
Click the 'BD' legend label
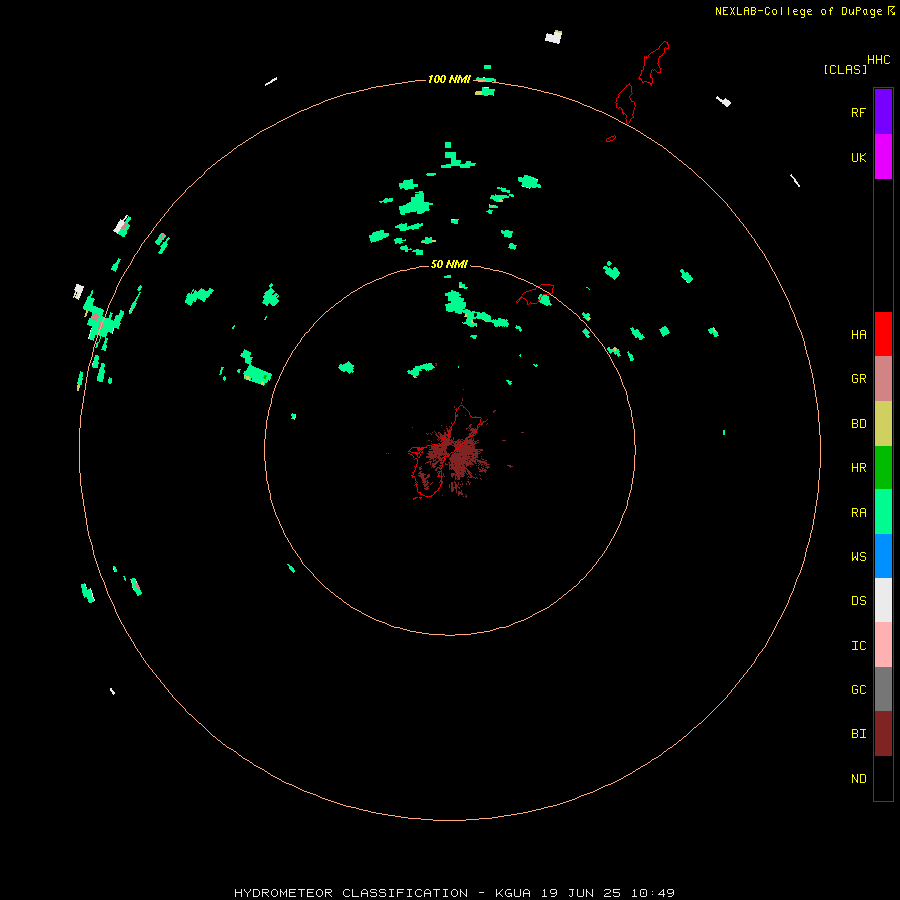pyautogui.click(x=858, y=424)
